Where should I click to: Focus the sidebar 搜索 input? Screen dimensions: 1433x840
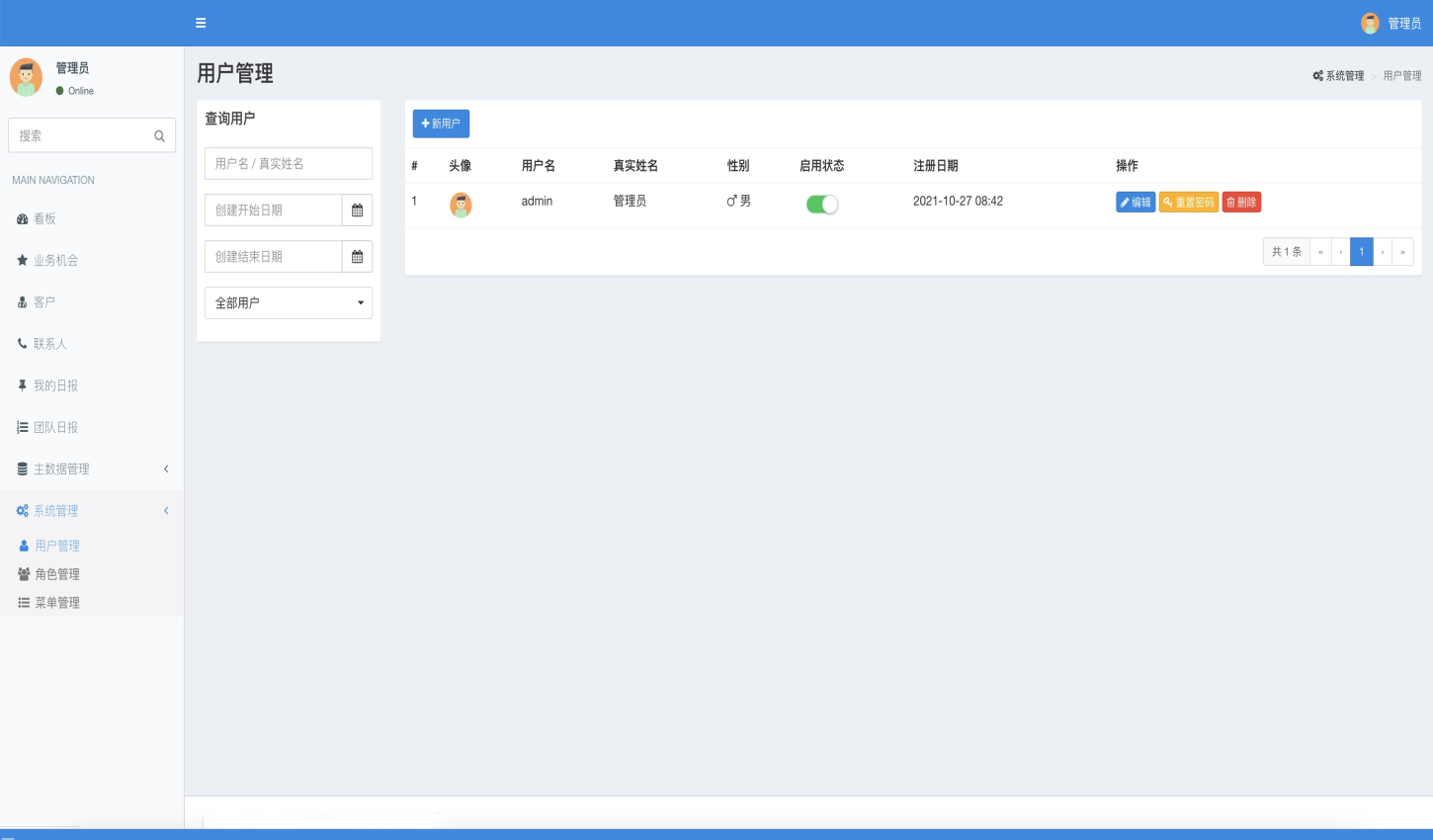[79, 135]
